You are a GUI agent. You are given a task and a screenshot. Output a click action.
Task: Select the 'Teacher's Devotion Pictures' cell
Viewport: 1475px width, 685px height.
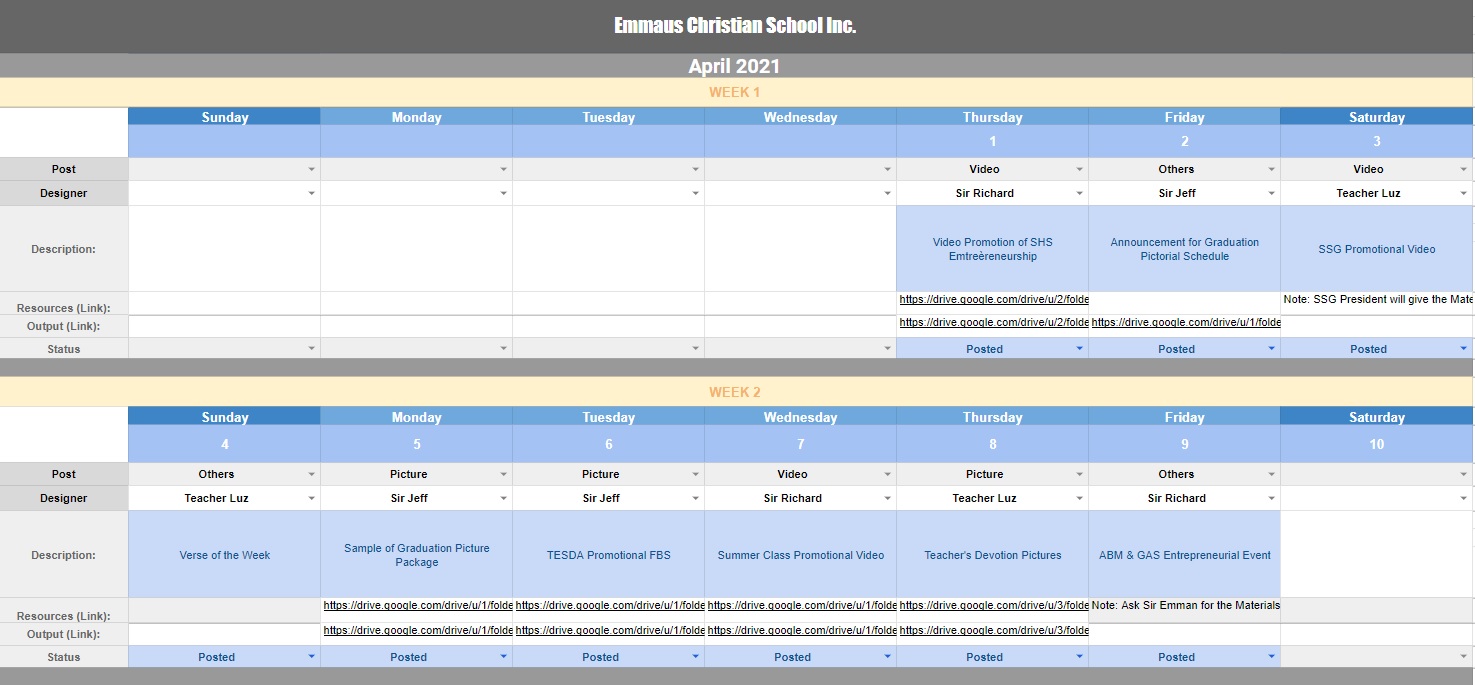coord(993,555)
